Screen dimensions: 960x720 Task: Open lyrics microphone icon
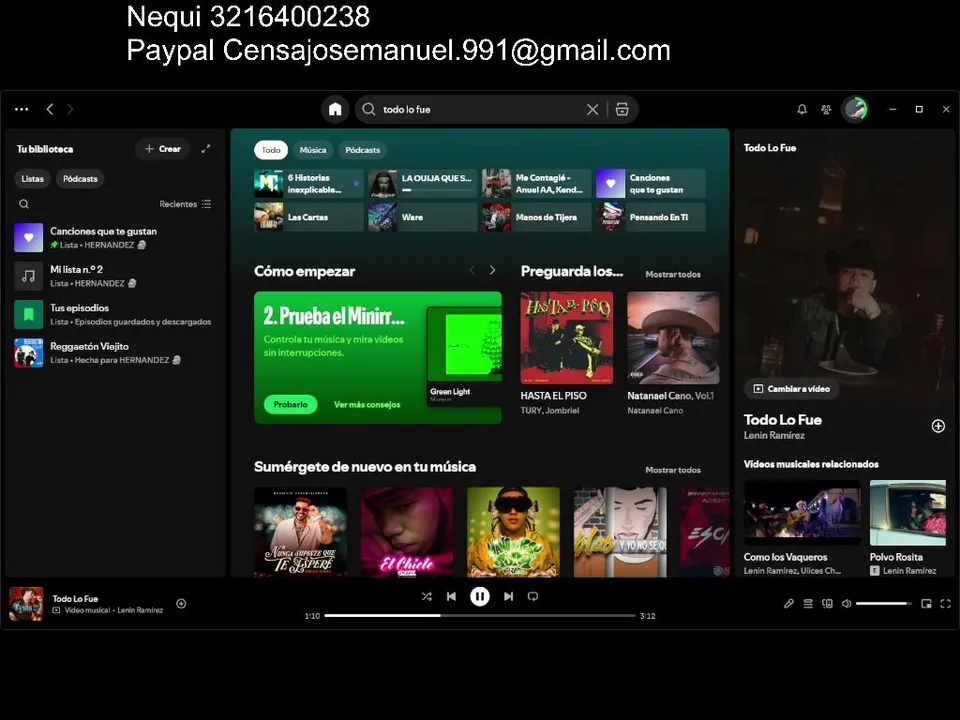(x=789, y=604)
